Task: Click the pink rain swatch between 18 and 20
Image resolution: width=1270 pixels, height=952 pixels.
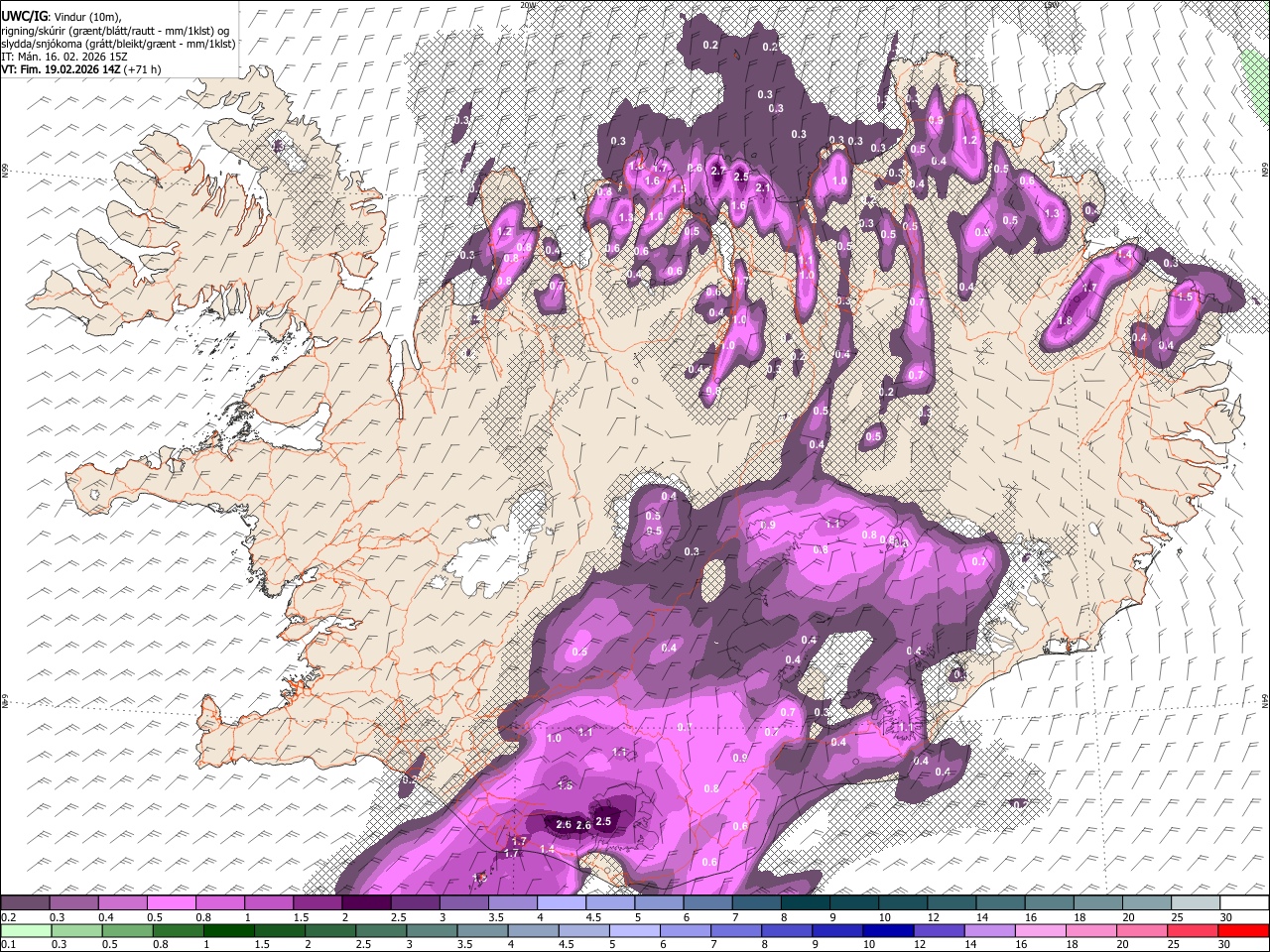Action: (1092, 930)
